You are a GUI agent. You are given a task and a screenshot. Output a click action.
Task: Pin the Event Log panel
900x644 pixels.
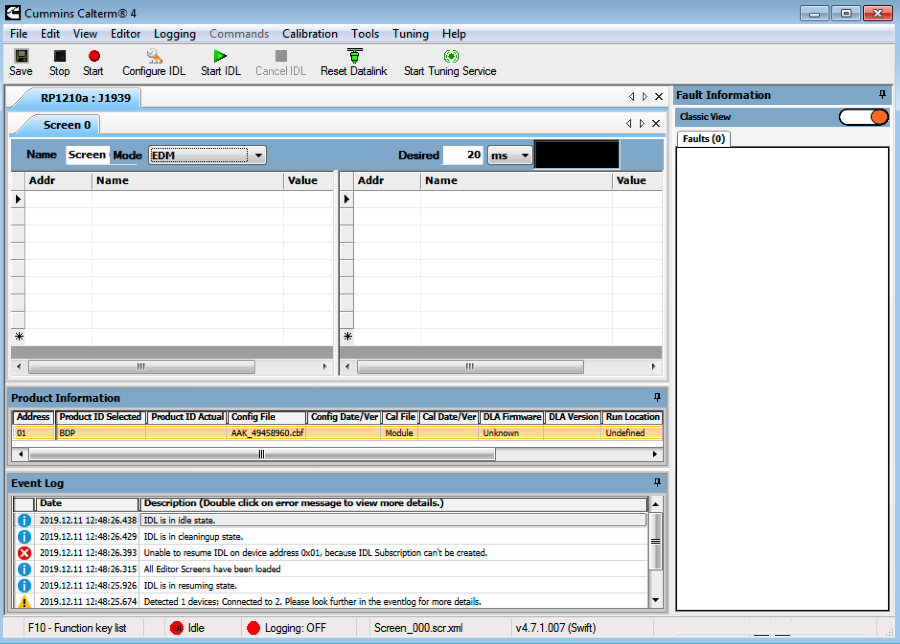[x=657, y=483]
